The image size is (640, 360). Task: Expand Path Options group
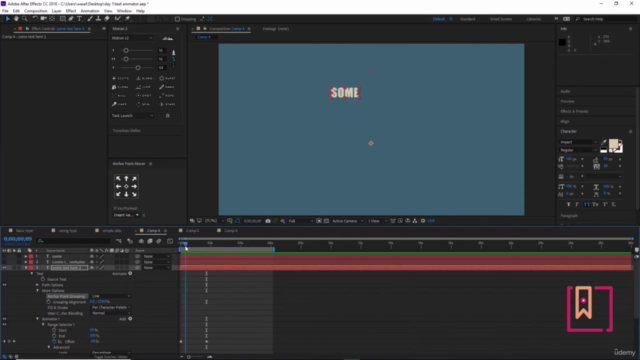[x=38, y=285]
